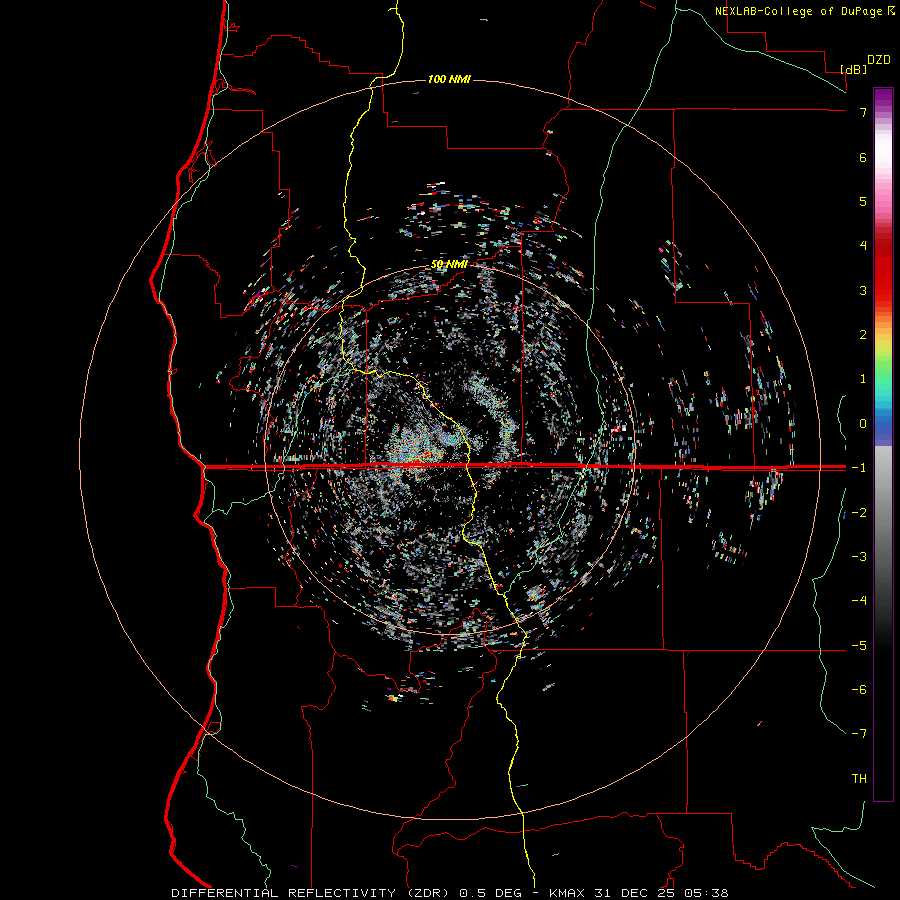Click the -4 value on the color scale
Image resolution: width=900 pixels, height=900 pixels.
click(859, 601)
